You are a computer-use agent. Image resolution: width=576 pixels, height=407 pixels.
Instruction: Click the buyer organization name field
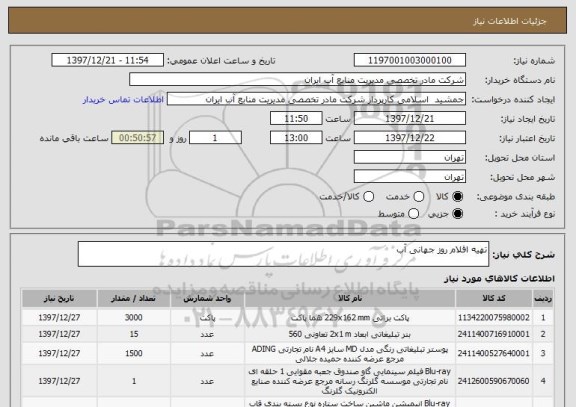[298, 80]
